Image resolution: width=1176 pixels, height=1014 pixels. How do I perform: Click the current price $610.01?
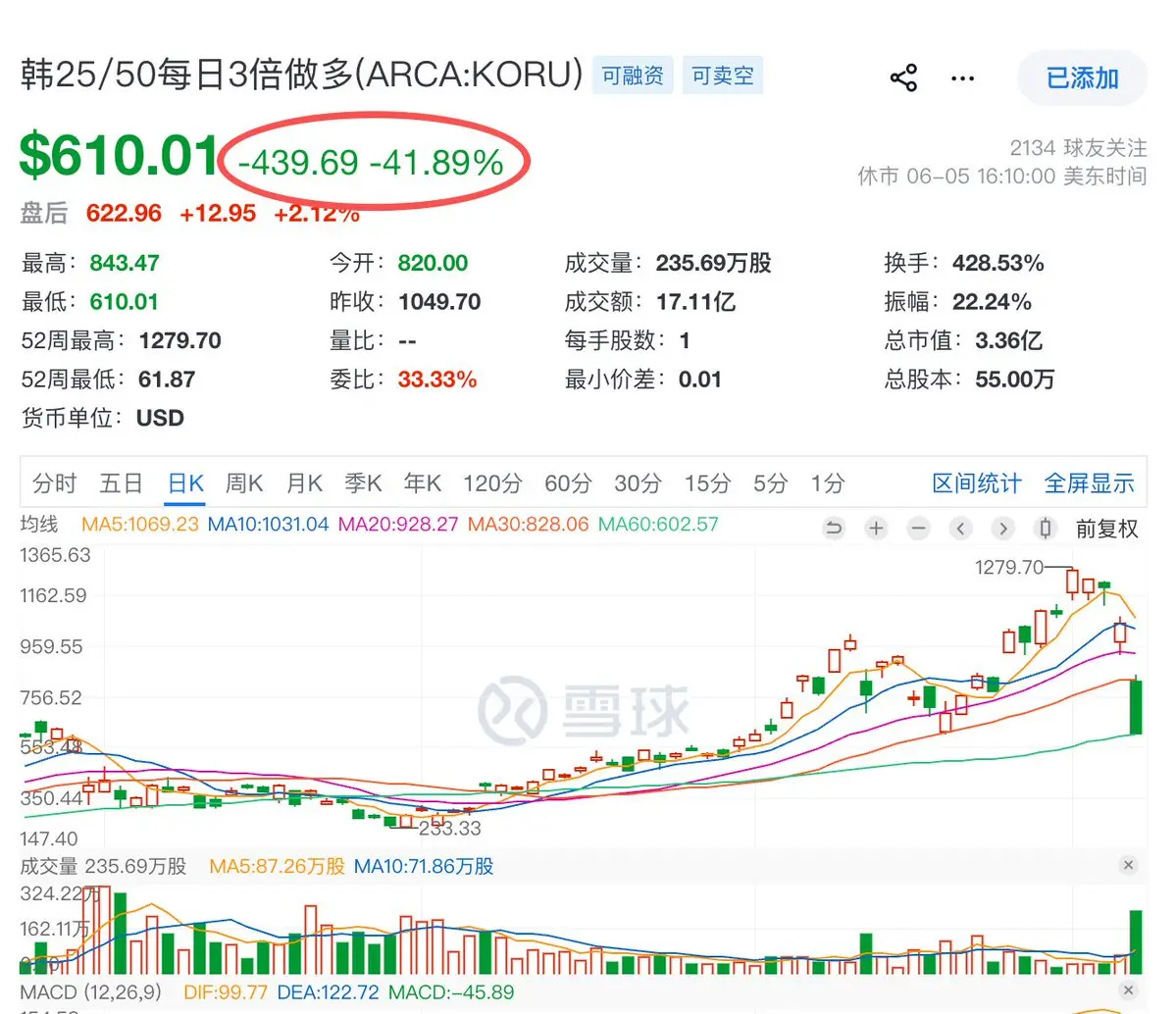click(x=119, y=156)
